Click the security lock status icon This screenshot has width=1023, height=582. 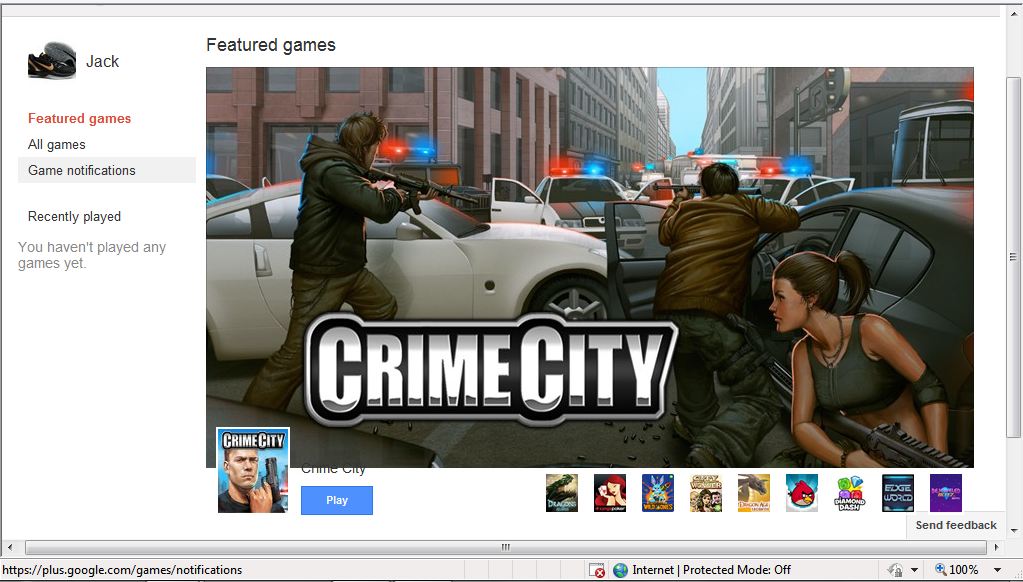coord(895,570)
